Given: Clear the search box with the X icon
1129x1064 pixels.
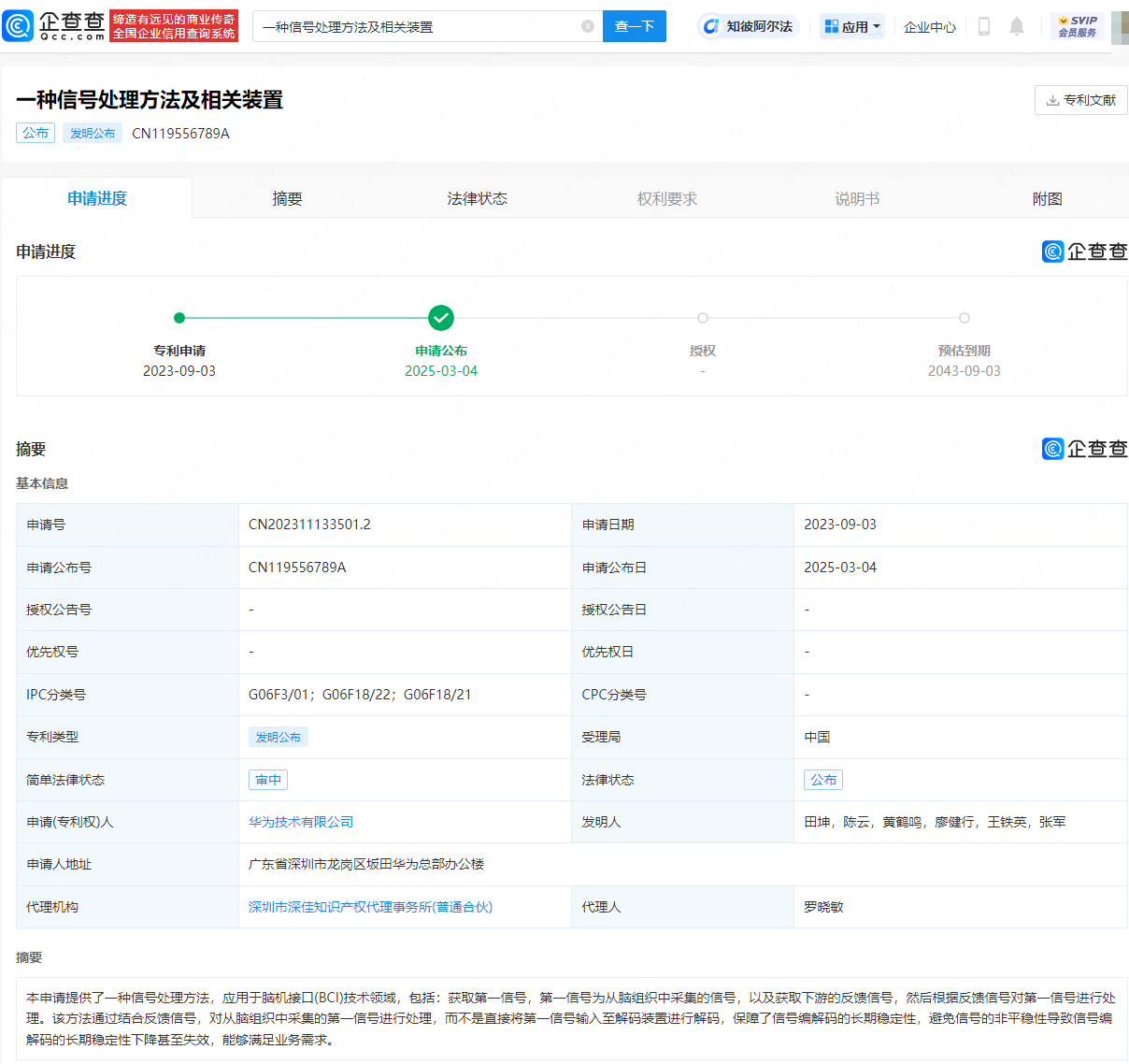Looking at the screenshot, I should [x=588, y=26].
